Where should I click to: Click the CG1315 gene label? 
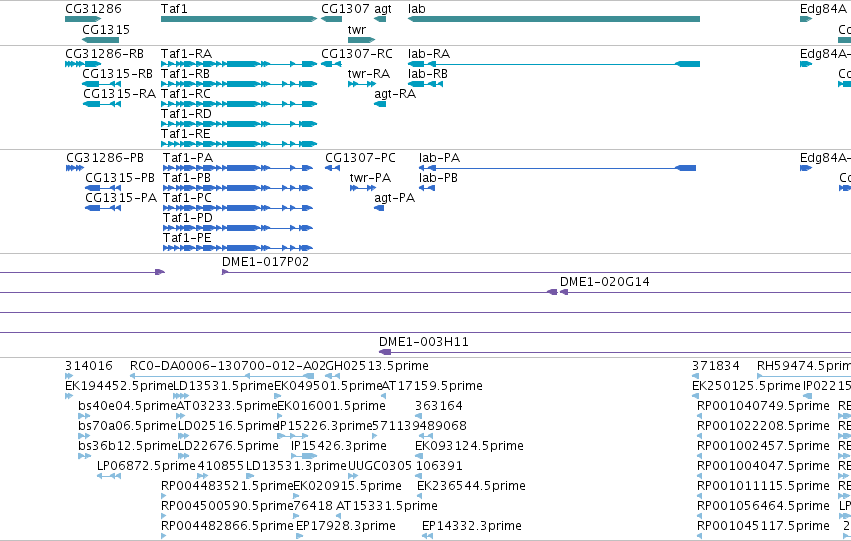106,29
